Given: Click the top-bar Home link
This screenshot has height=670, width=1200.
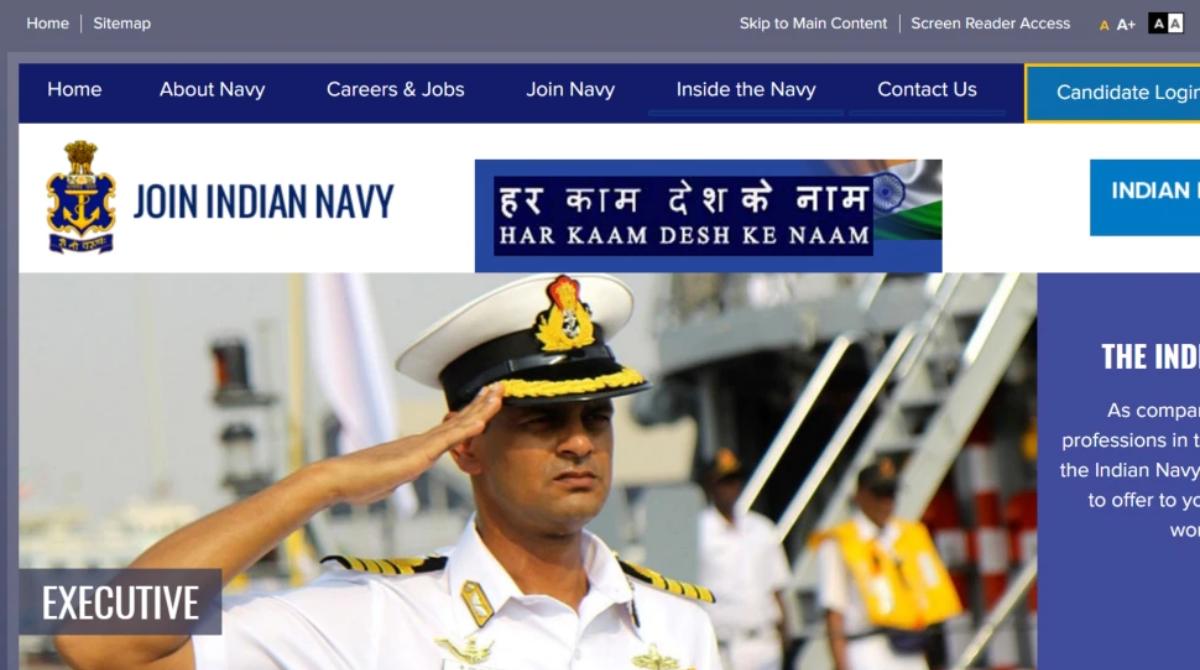Looking at the screenshot, I should click(47, 23).
